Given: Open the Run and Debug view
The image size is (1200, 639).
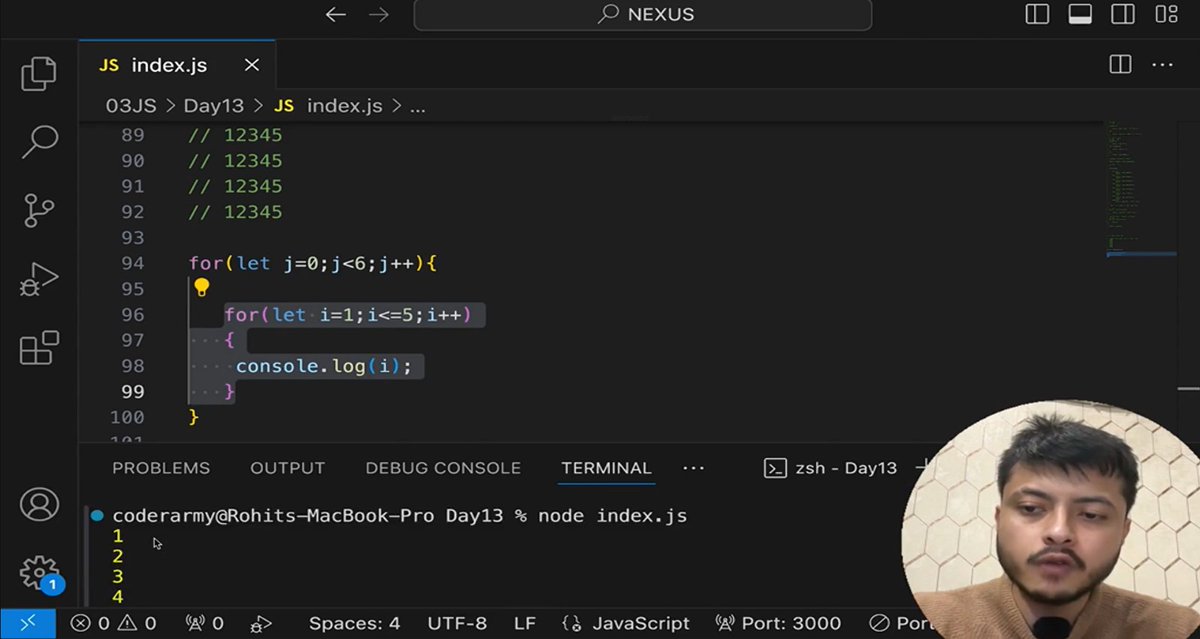Looking at the screenshot, I should 39,280.
